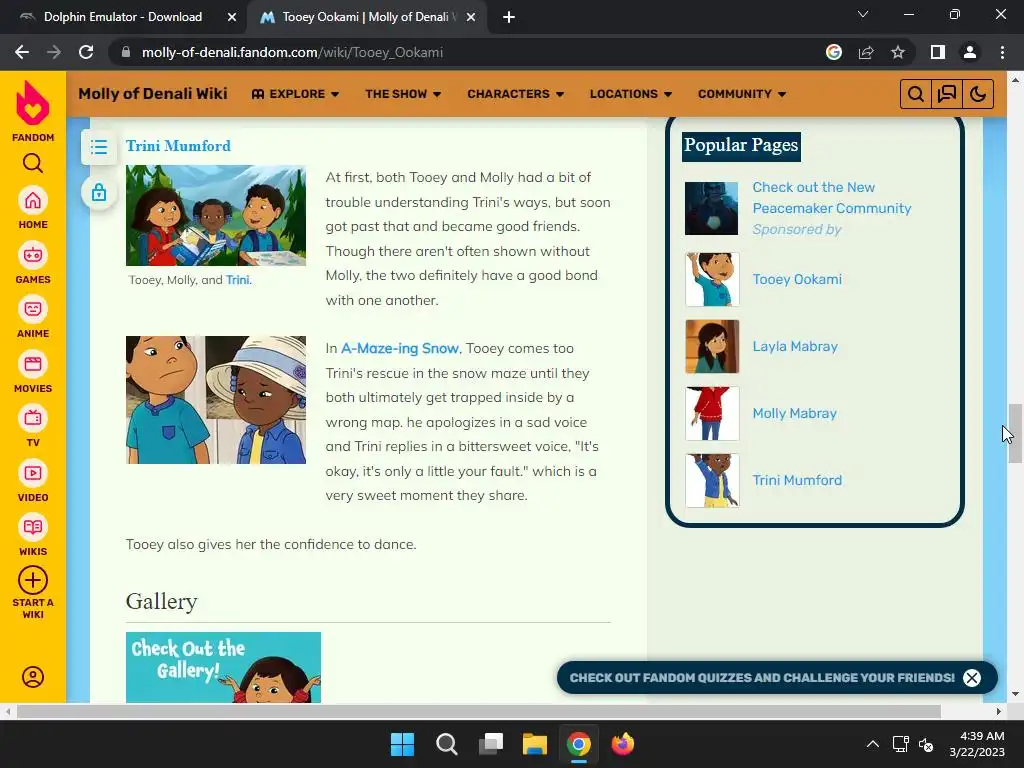This screenshot has height=768, width=1024.
Task: Expand the COMMUNITY dropdown
Action: click(742, 94)
